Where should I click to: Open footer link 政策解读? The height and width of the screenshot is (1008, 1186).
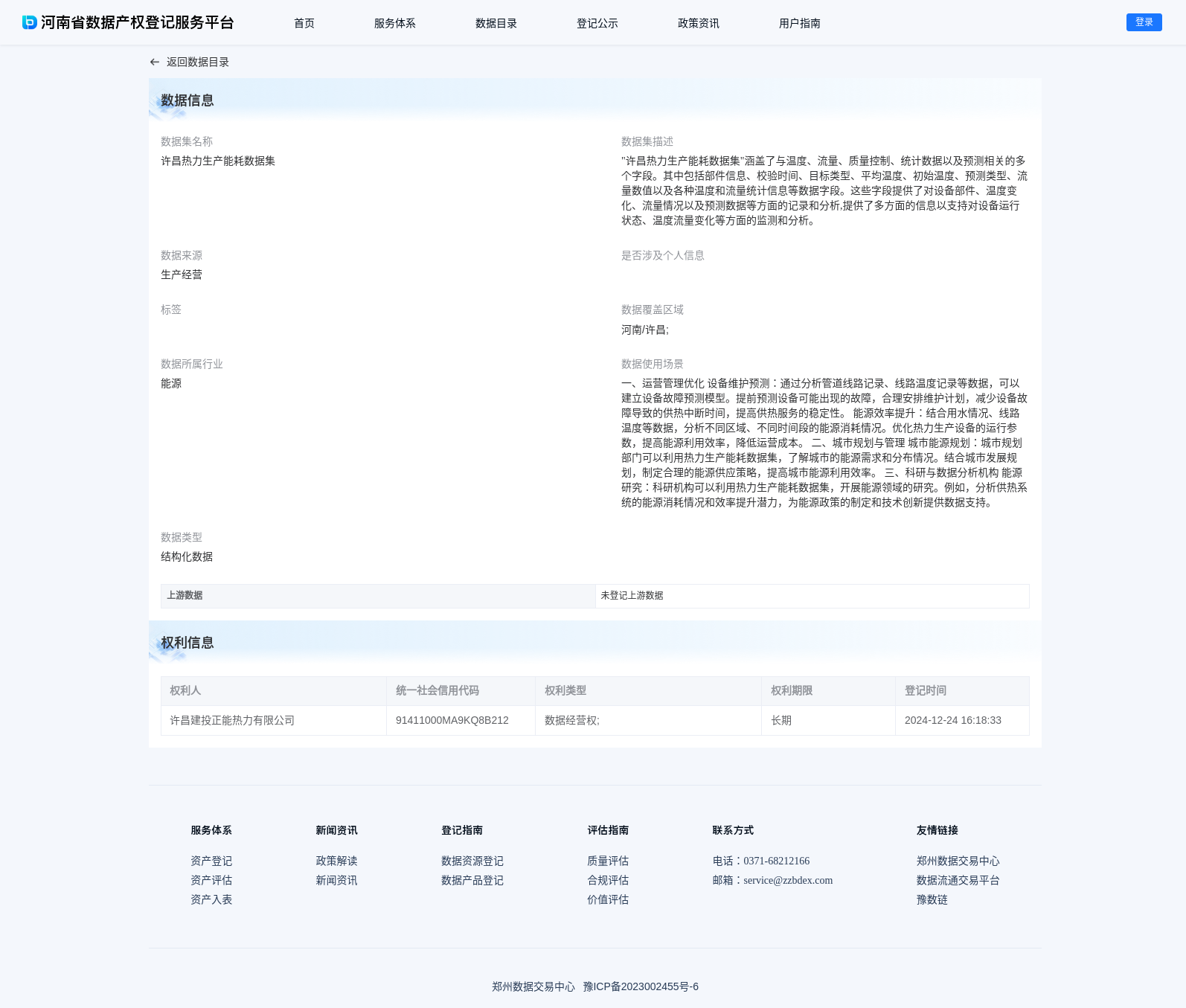point(336,861)
